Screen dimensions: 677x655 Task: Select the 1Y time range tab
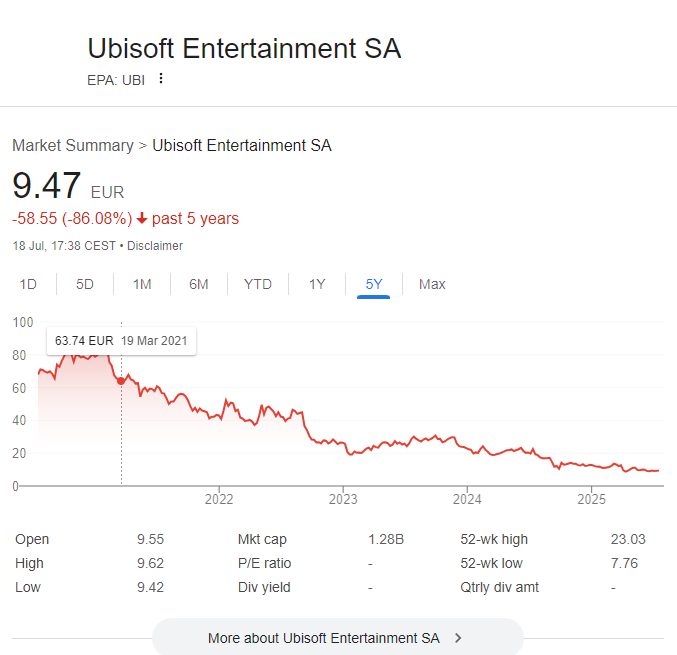tap(317, 284)
